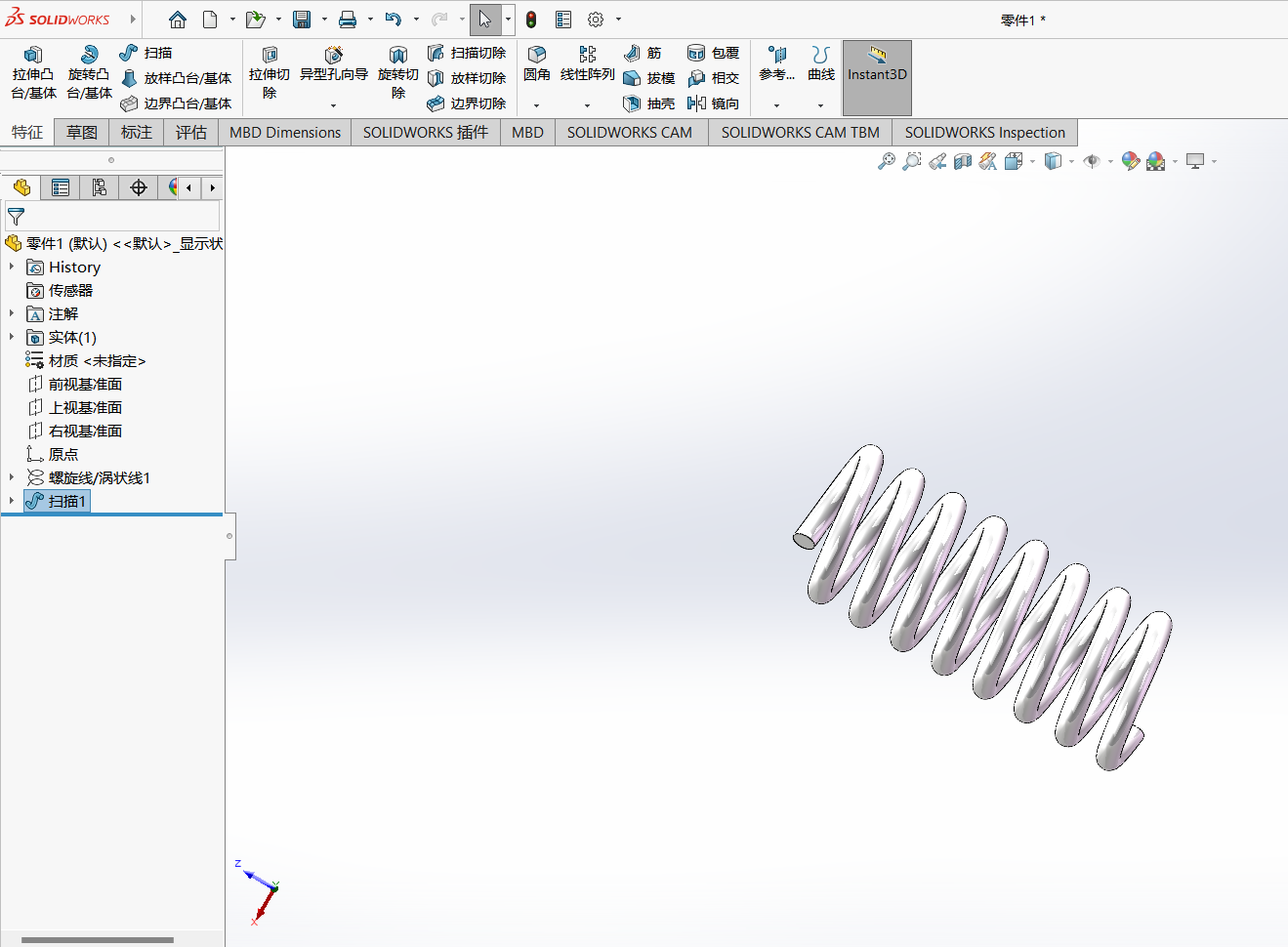The image size is (1288, 947).
Task: Print using the printer icon
Action: pos(348,20)
